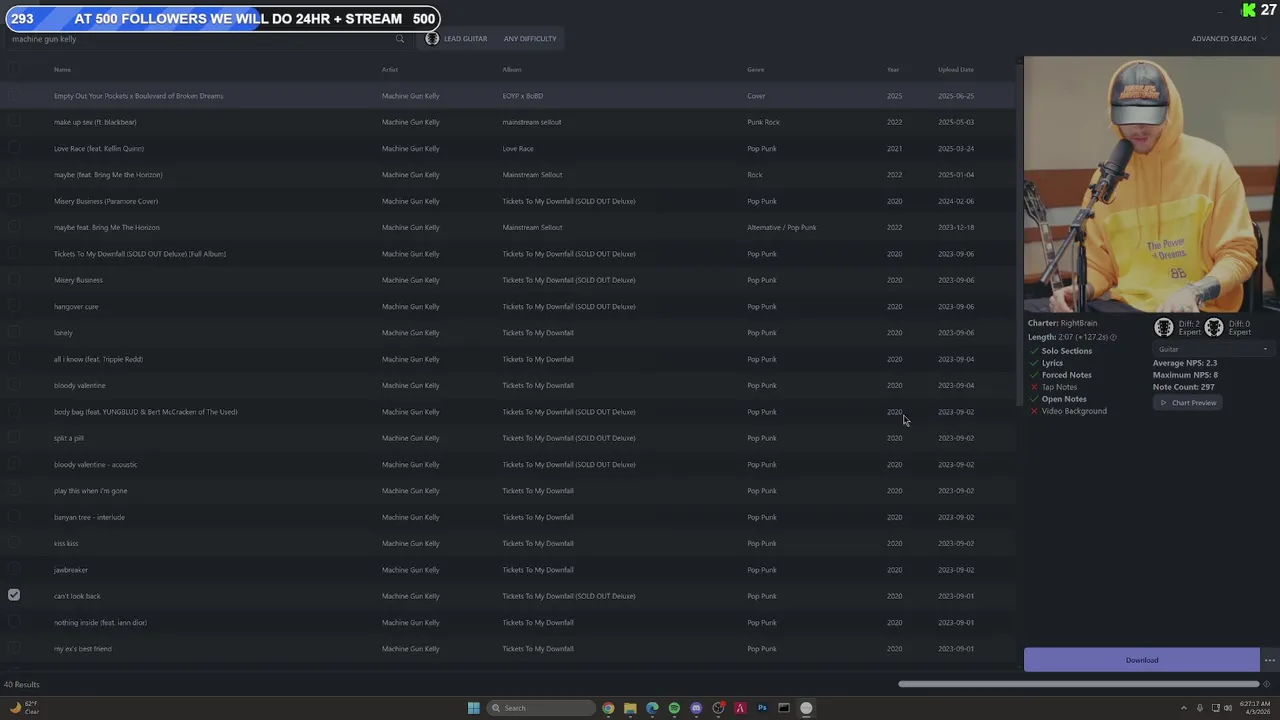
Task: Click the search magnifier icon
Action: click(x=400, y=39)
